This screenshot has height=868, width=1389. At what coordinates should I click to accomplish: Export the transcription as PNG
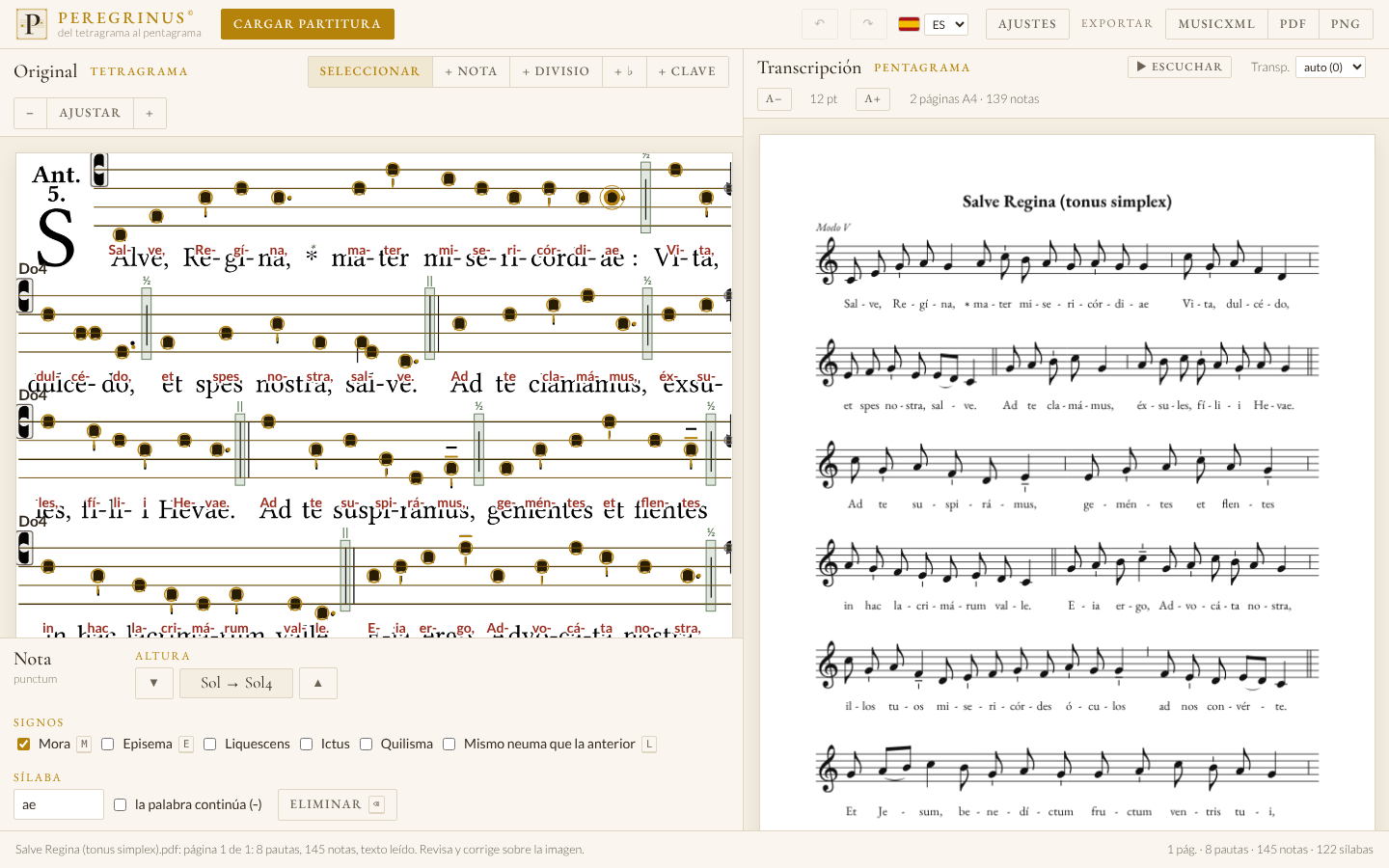tap(1346, 24)
